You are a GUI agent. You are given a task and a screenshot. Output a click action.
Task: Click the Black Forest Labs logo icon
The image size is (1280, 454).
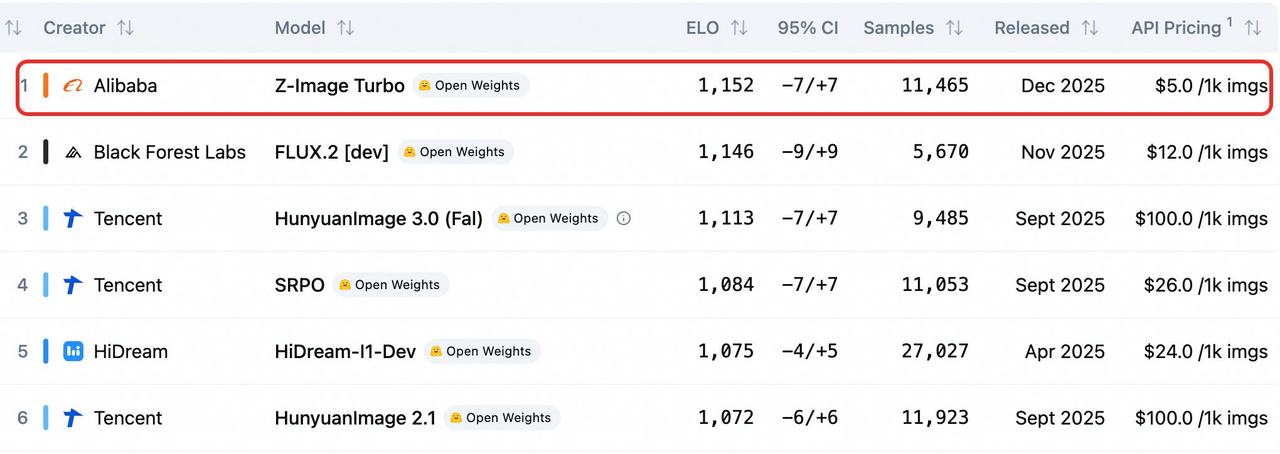73,153
